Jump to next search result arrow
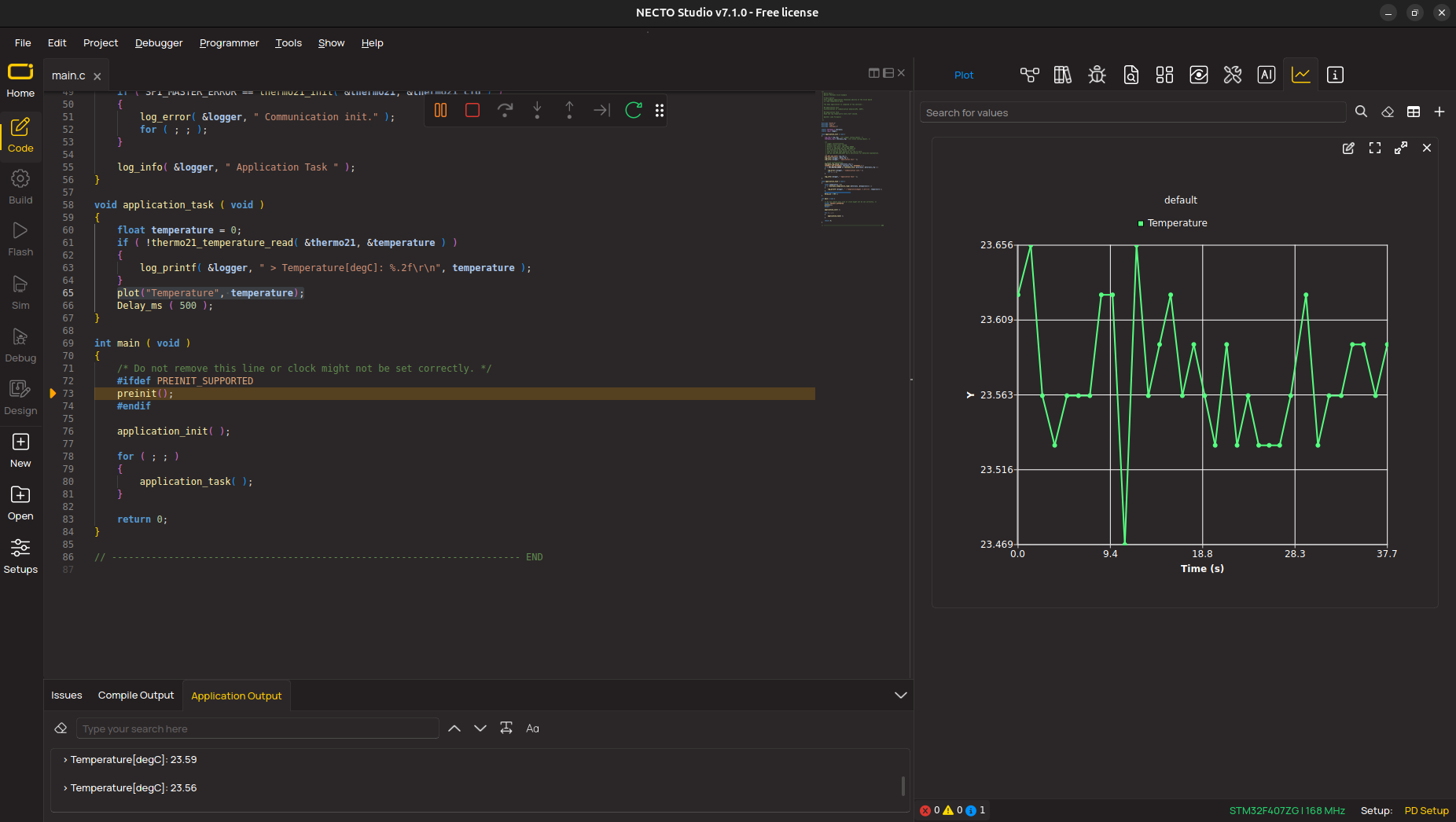 click(x=480, y=728)
